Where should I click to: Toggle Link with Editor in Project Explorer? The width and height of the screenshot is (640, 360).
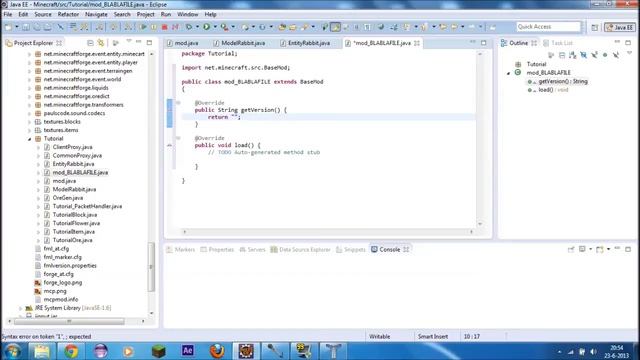101,43
